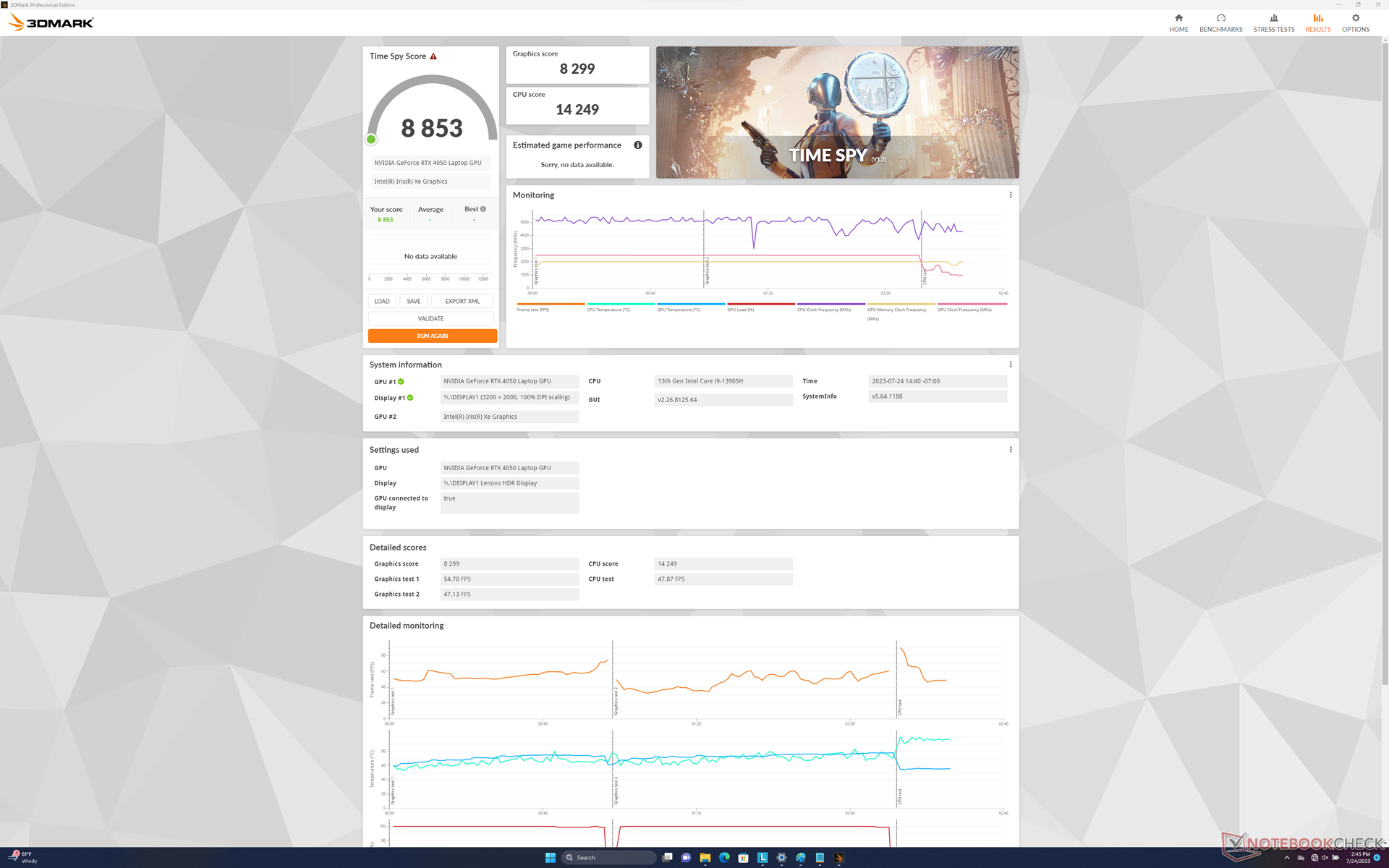Click the SystemInfo version v5.64.1188
Viewport: 1389px width, 868px height.
(x=938, y=396)
